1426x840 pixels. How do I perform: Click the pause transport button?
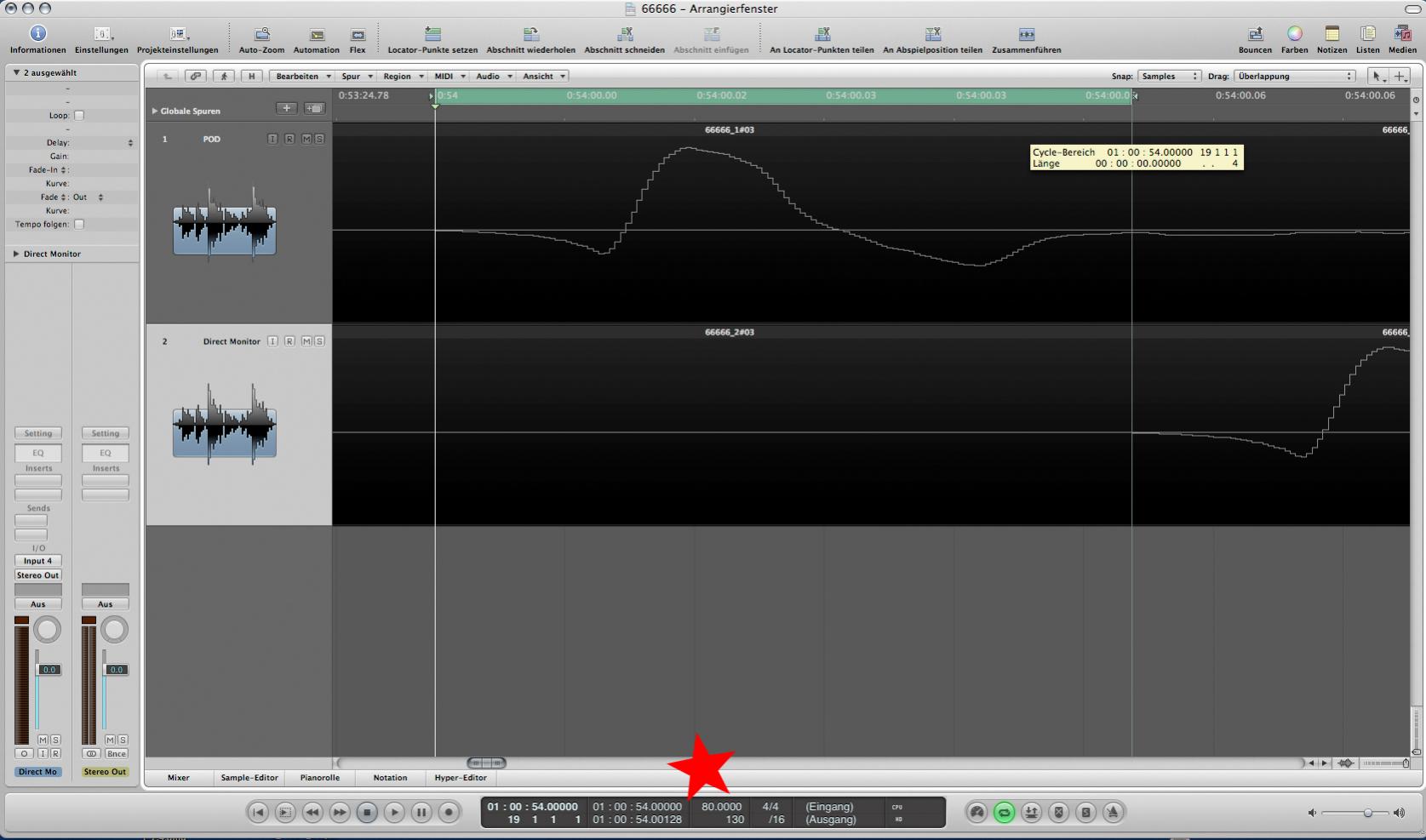coord(421,812)
